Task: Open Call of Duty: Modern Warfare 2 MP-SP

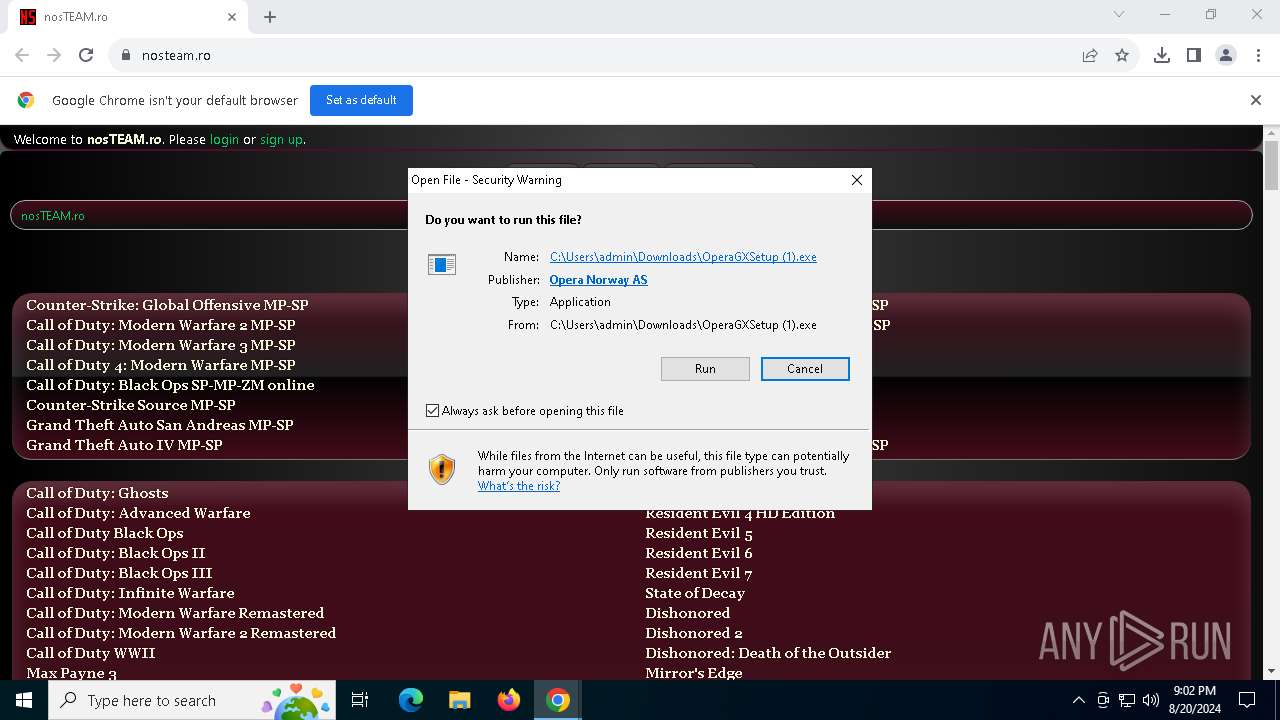Action: [x=161, y=325]
